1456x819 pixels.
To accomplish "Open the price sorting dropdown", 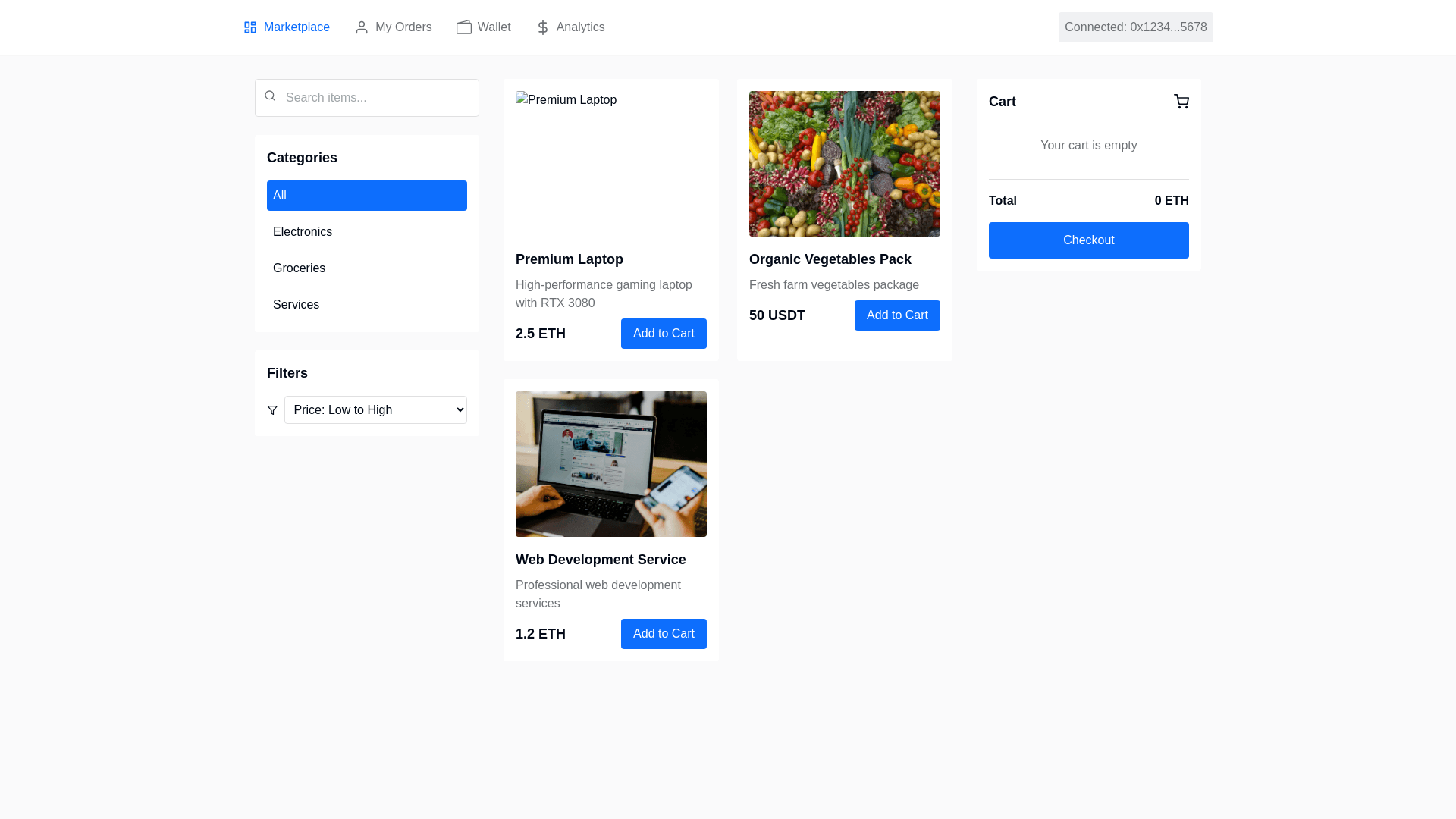I will (375, 410).
